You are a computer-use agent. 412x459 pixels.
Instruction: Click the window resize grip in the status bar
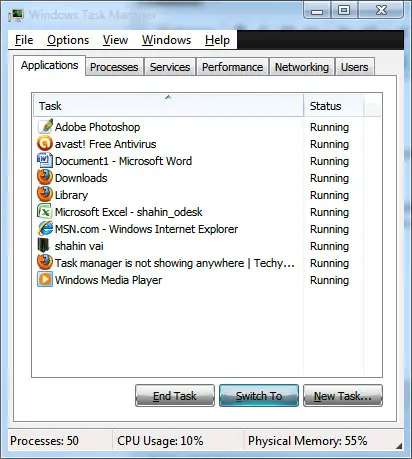(x=399, y=445)
